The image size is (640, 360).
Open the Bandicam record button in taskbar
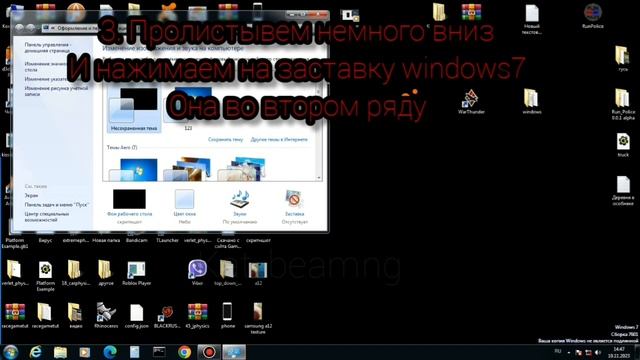point(209,352)
